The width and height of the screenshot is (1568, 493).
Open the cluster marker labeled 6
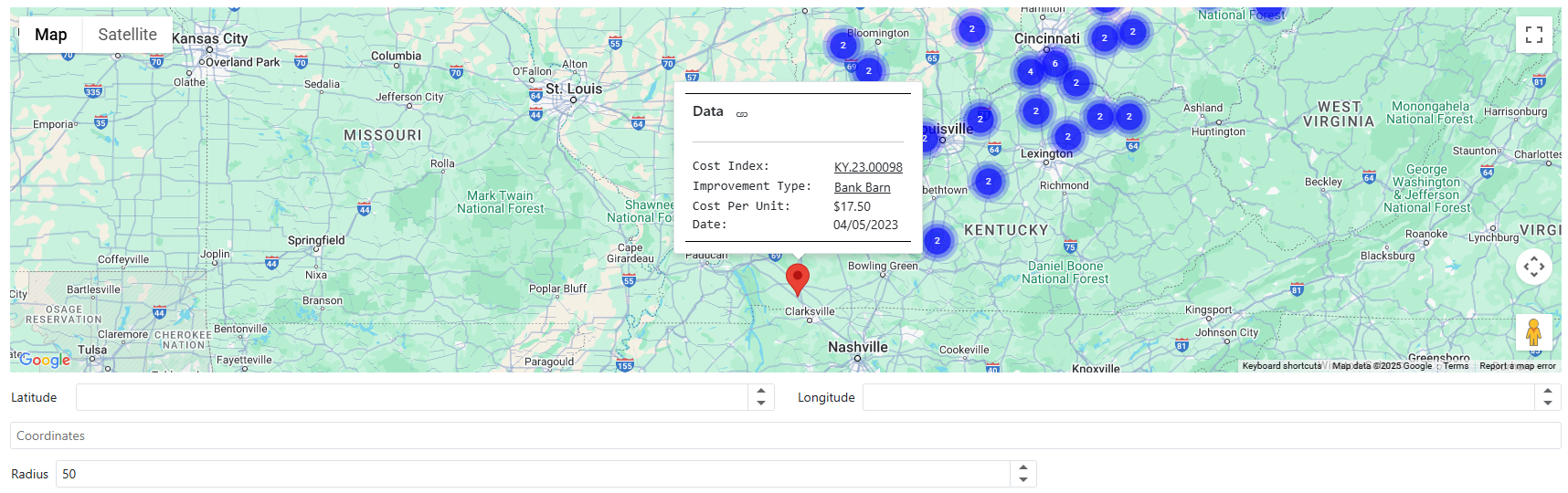coord(1054,64)
